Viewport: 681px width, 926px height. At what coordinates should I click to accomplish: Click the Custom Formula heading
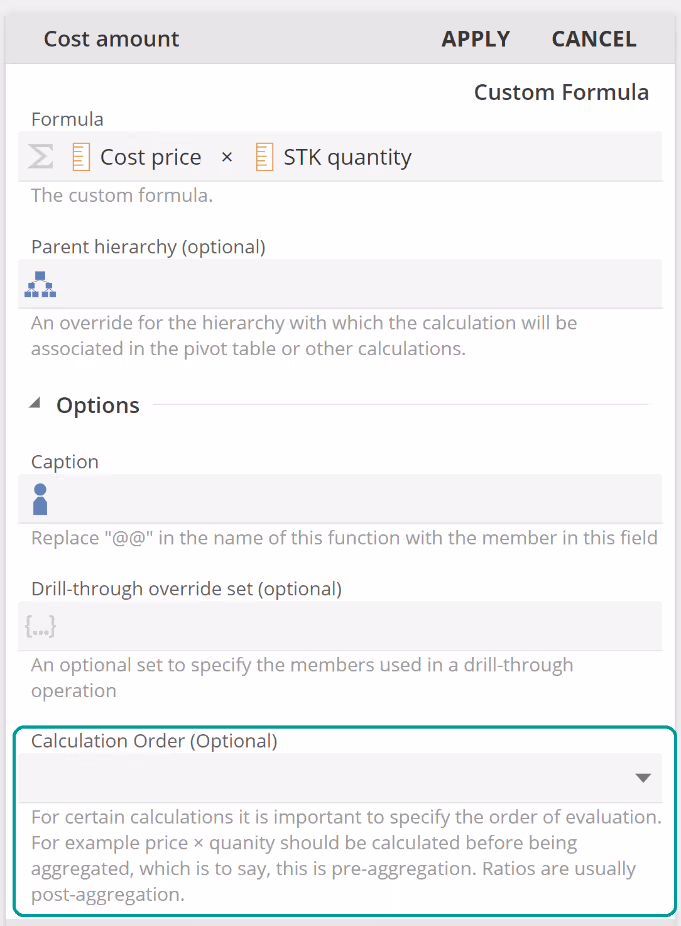561,93
